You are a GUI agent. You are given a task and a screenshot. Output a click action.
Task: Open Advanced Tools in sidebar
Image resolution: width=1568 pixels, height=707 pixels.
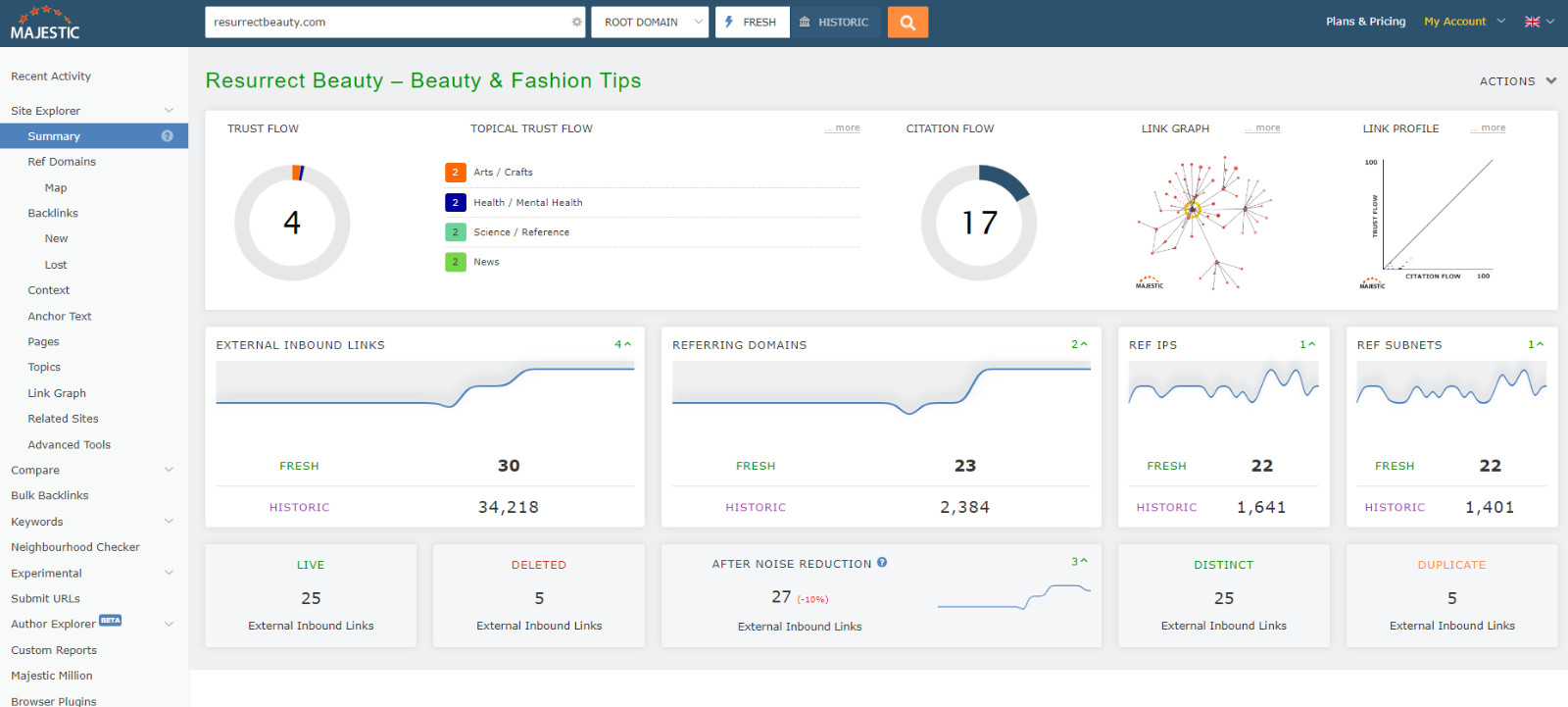69,444
